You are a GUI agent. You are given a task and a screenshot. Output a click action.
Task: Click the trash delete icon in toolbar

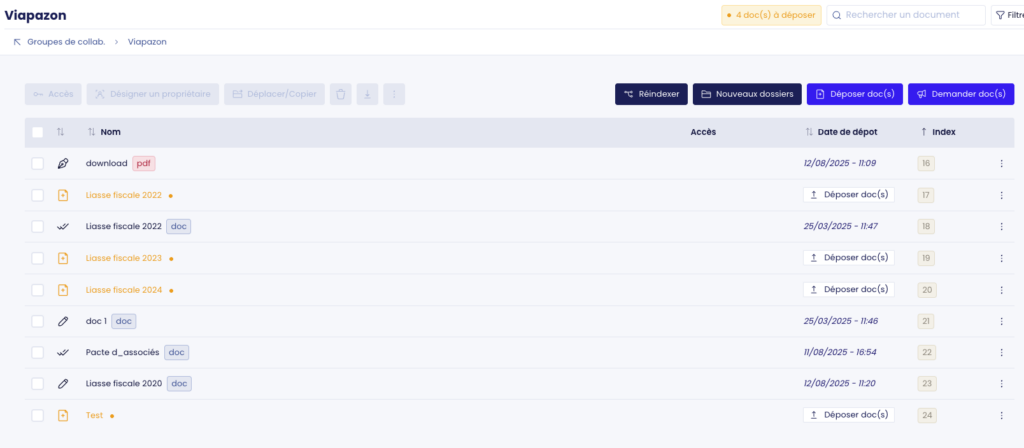(341, 94)
